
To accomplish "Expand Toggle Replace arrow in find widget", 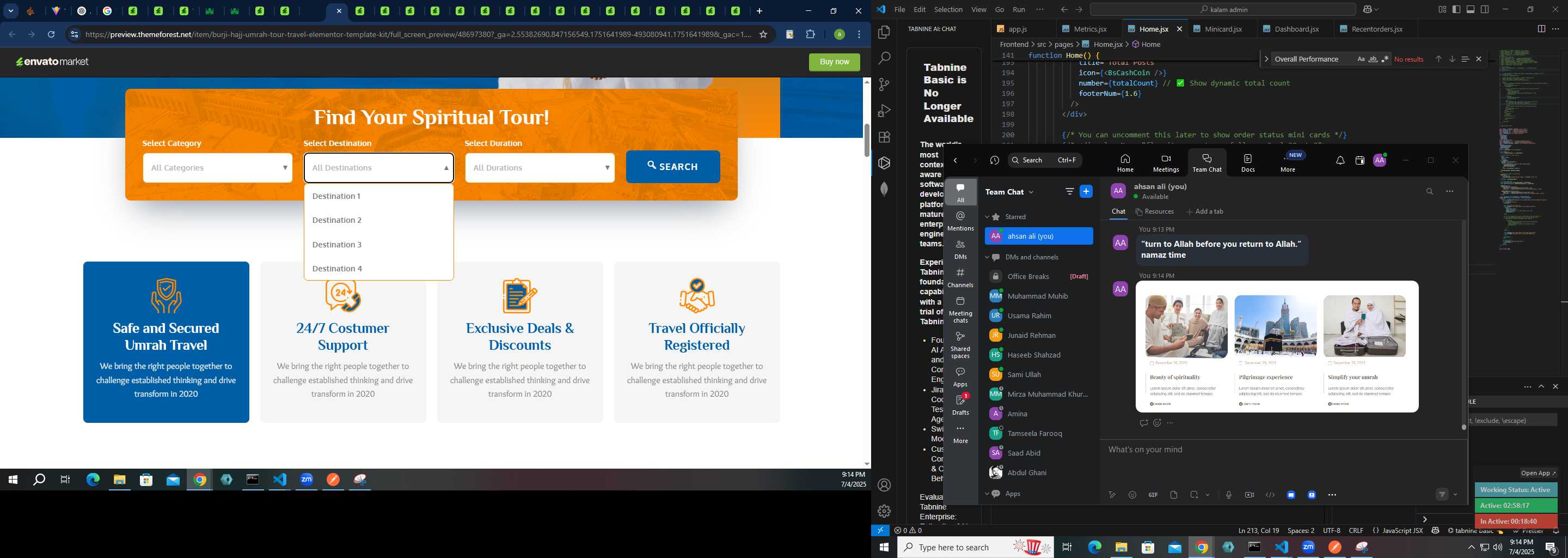I will [x=1266, y=59].
